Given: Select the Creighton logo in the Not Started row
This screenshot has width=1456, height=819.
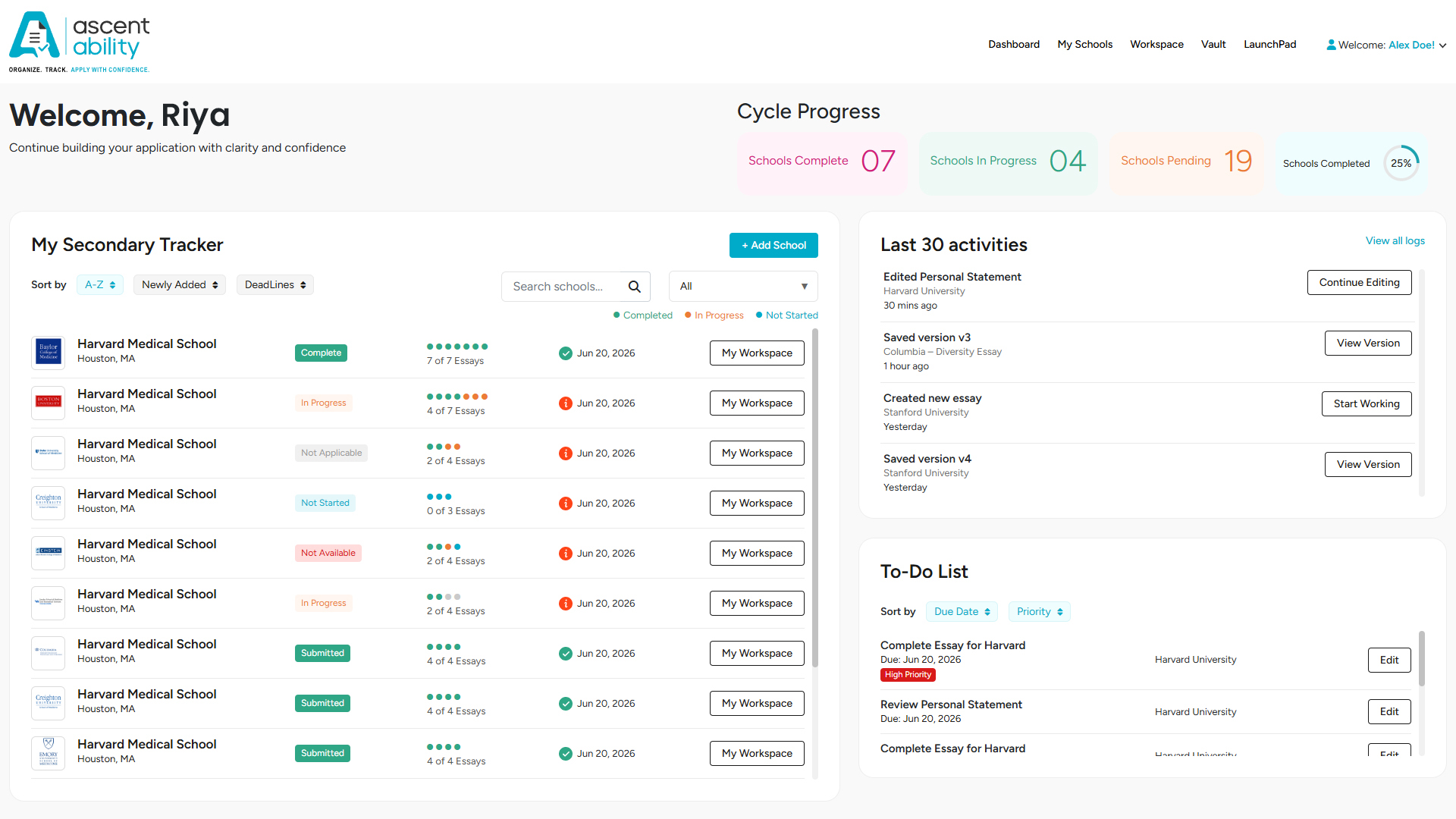Looking at the screenshot, I should (x=49, y=503).
